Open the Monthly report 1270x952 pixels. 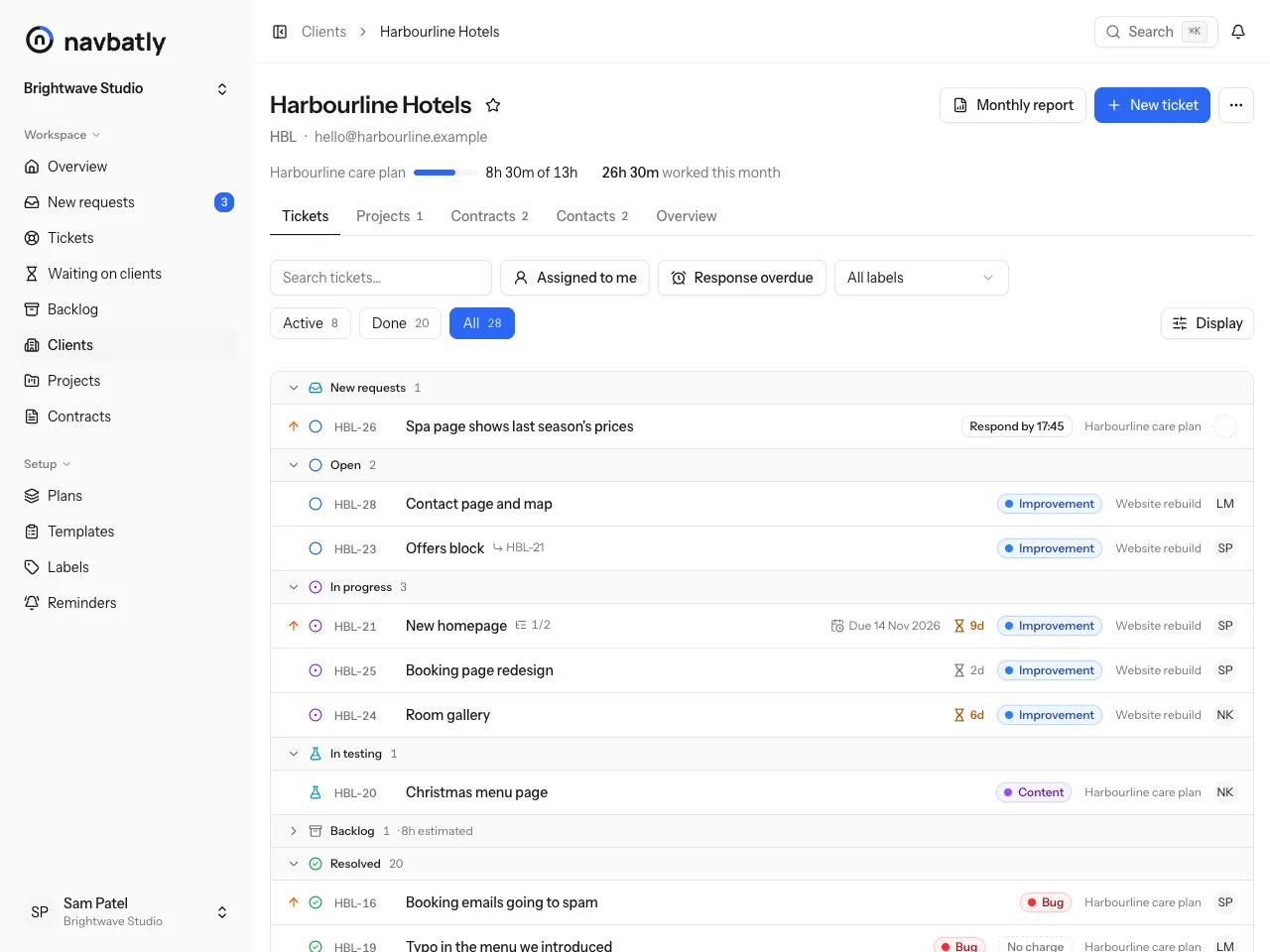click(x=1013, y=105)
